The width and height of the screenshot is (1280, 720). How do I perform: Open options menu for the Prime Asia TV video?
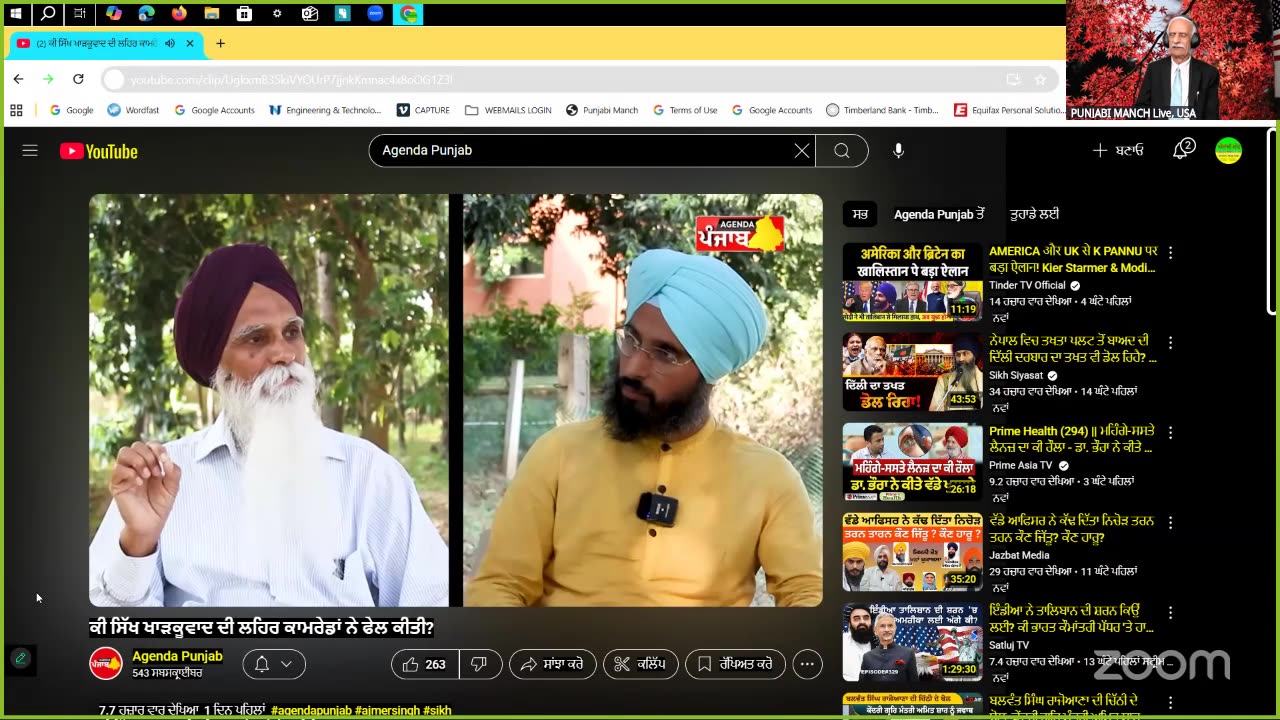coord(1170,433)
